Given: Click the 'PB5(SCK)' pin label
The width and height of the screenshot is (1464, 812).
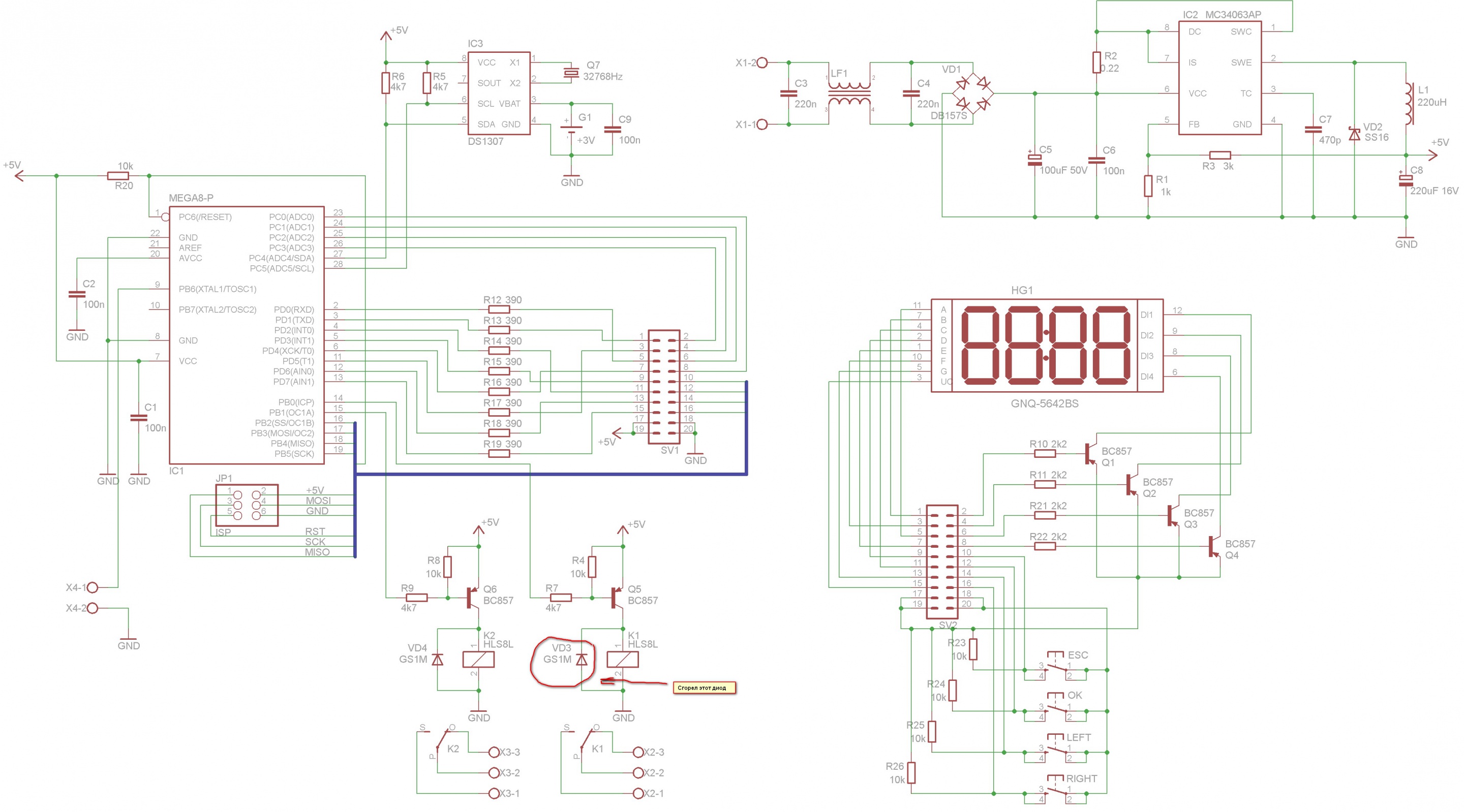Looking at the screenshot, I should tap(294, 453).
